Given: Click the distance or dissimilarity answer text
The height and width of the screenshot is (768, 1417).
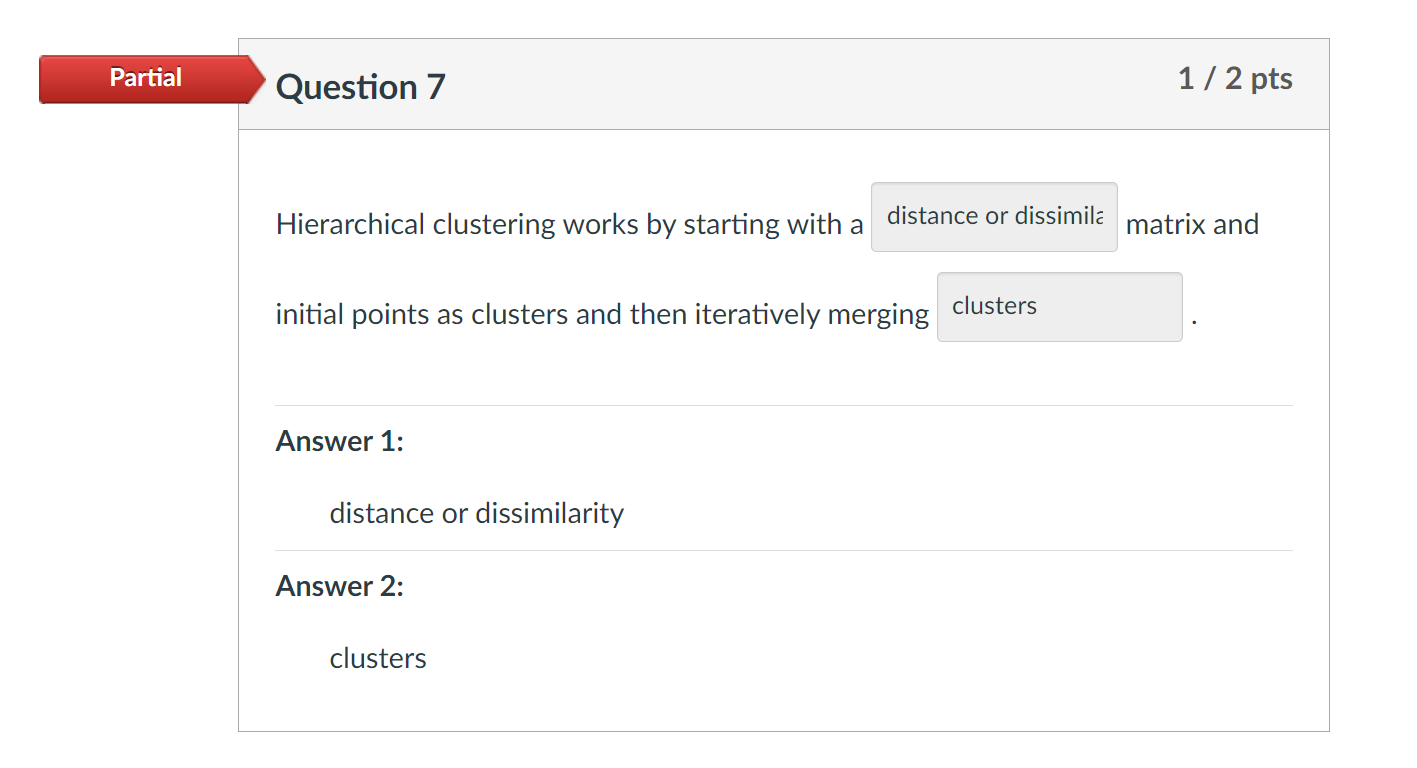Looking at the screenshot, I should [476, 513].
